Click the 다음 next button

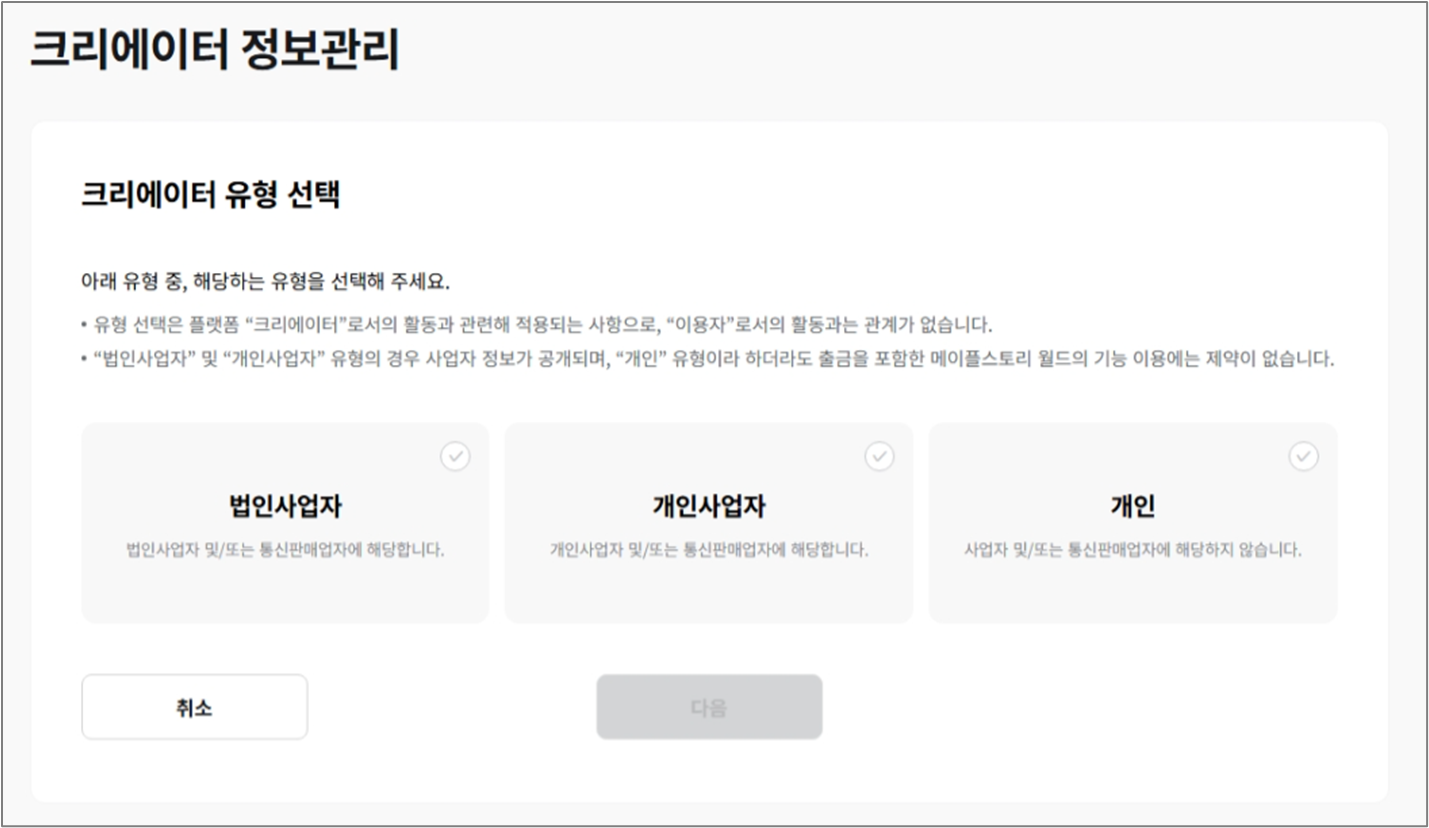tap(709, 706)
